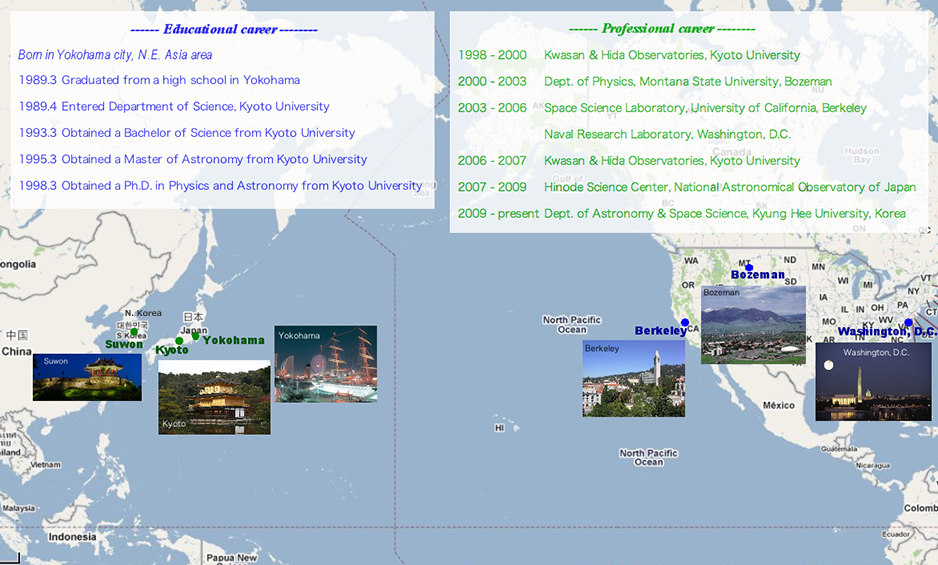Click the blue Berkeley map marker dot
The width and height of the screenshot is (938, 565).
pos(685,322)
